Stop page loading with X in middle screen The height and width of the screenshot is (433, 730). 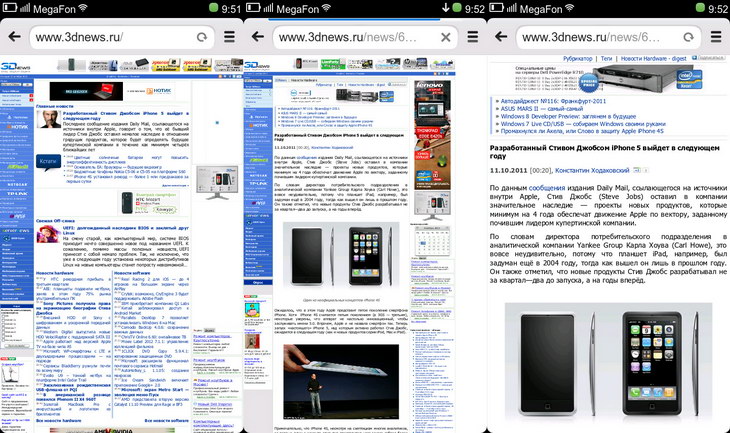(446, 37)
